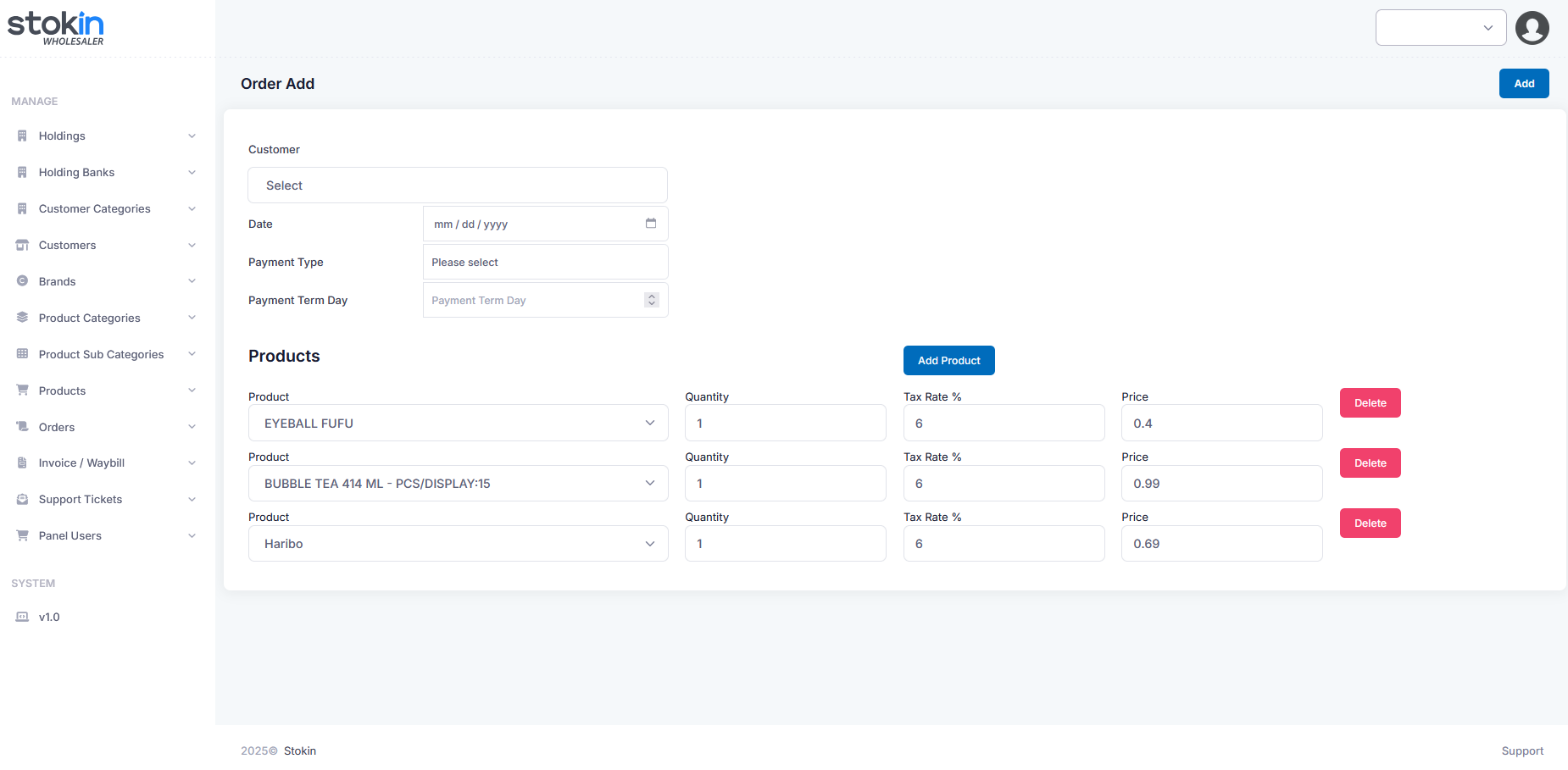Open the Product Categories menu item
Image resolution: width=1568 pixels, height=770 pixels.
point(90,318)
